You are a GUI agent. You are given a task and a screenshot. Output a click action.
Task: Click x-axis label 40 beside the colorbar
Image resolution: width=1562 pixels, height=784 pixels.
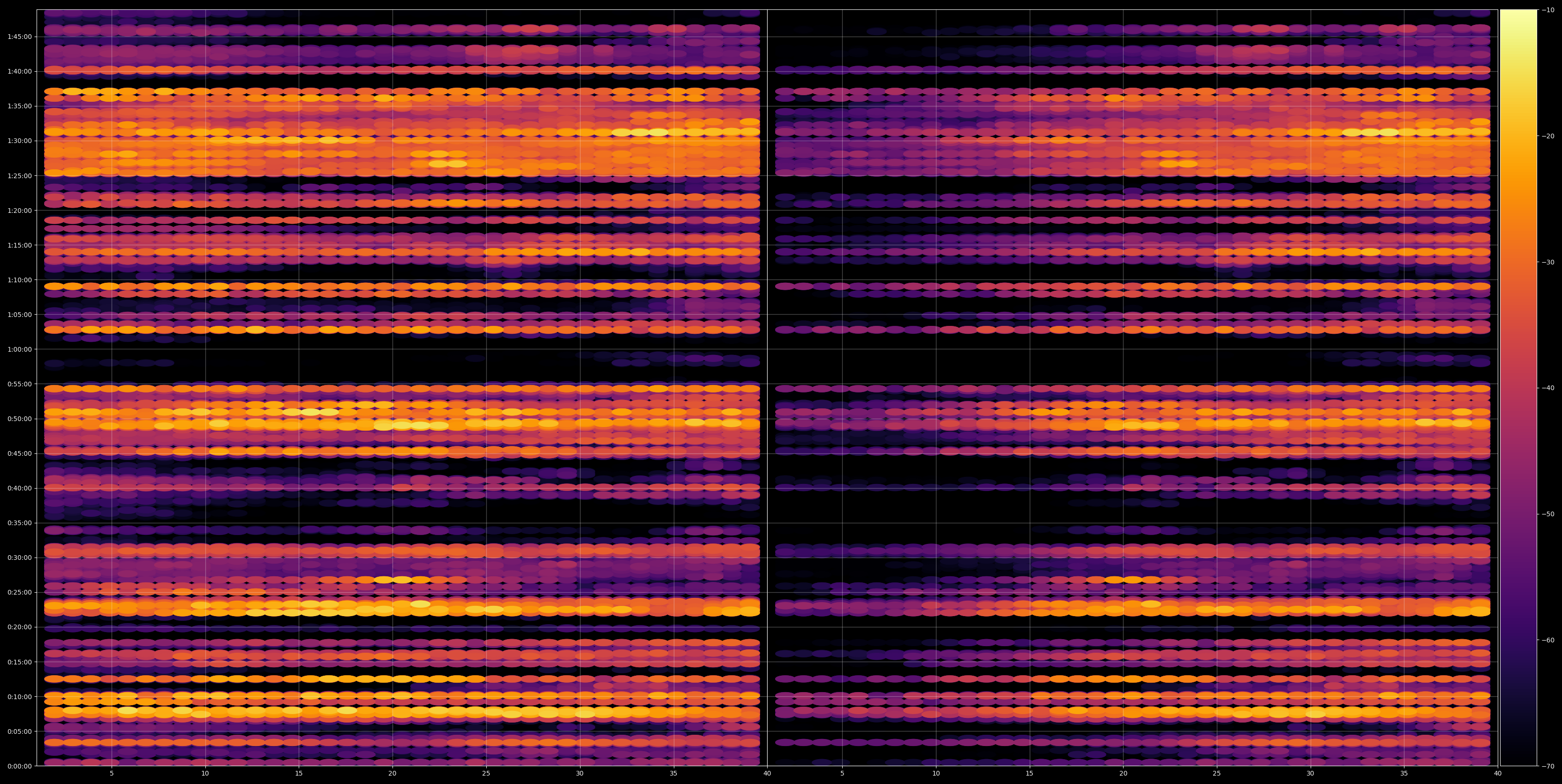click(x=1498, y=774)
